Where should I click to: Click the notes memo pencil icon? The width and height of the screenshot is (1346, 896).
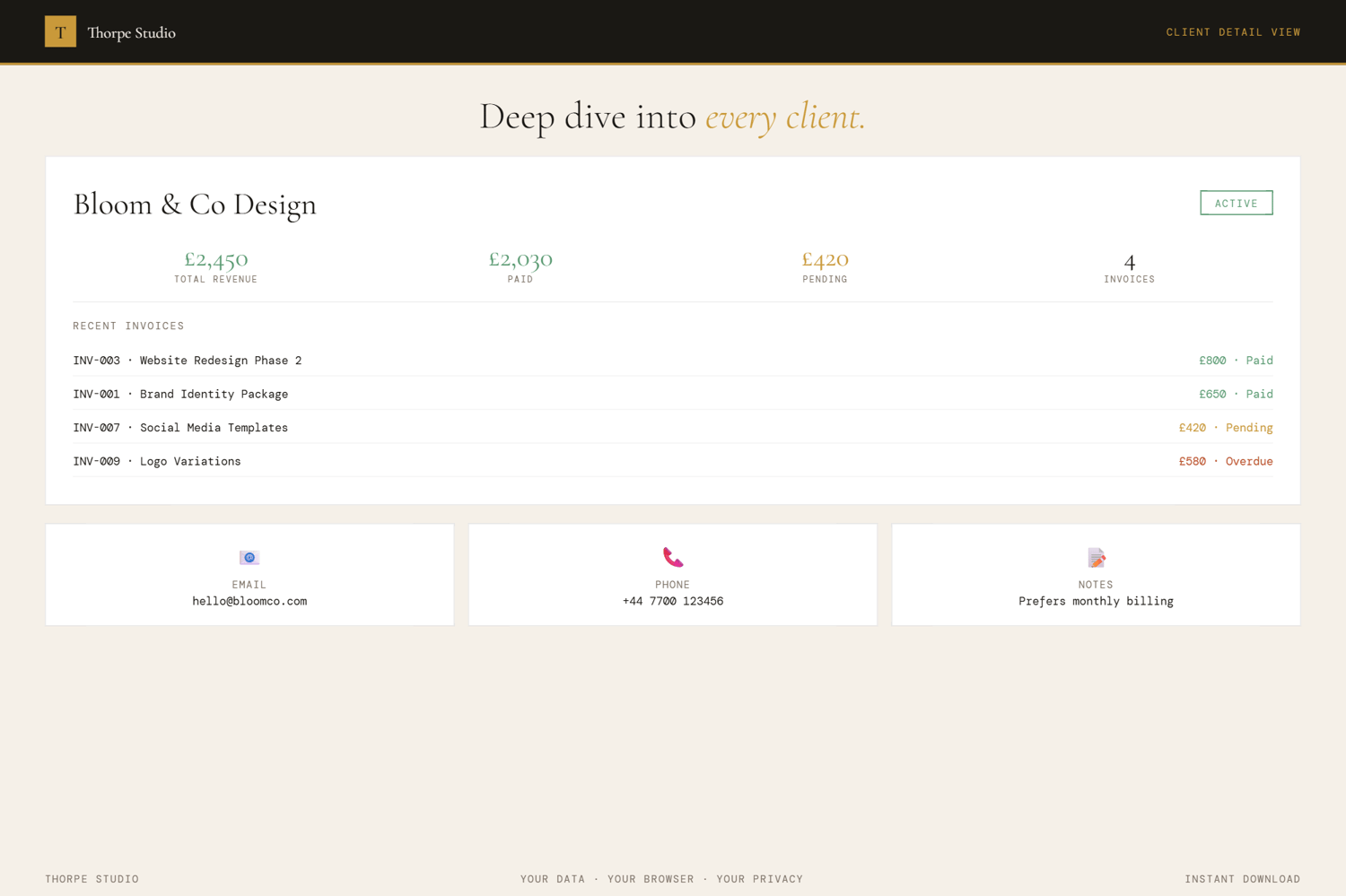1096,558
